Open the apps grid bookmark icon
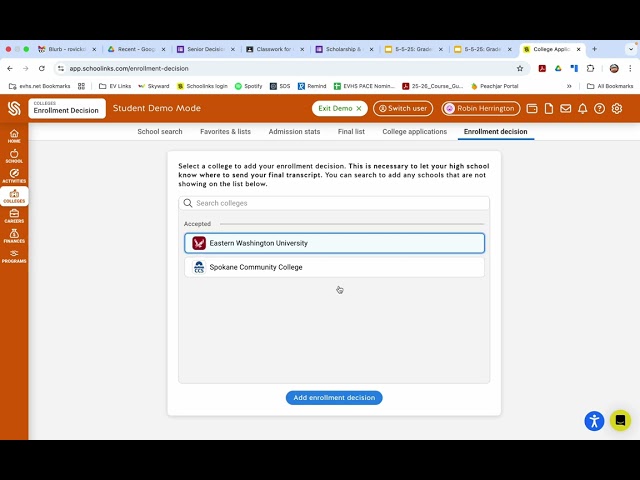 click(81, 86)
